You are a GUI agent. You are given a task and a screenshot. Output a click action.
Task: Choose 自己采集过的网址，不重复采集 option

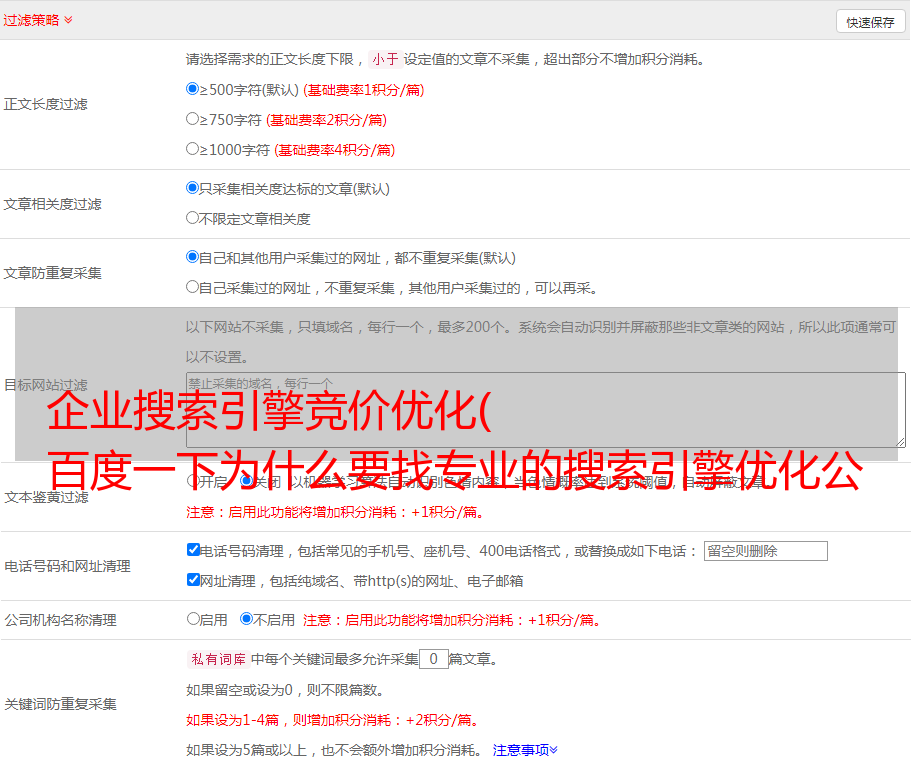[x=192, y=286]
